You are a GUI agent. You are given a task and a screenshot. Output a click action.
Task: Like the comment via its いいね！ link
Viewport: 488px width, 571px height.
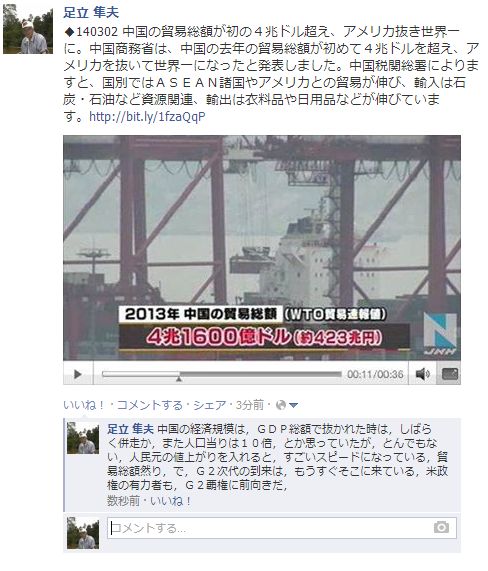[170, 501]
